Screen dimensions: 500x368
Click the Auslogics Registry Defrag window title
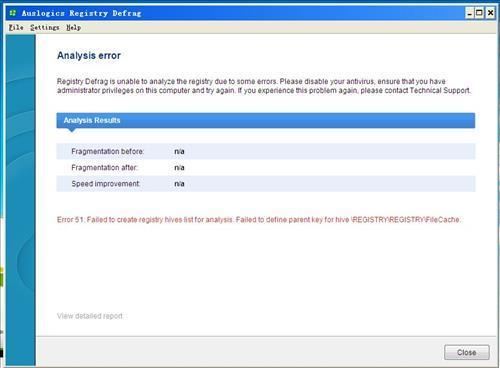81,13
